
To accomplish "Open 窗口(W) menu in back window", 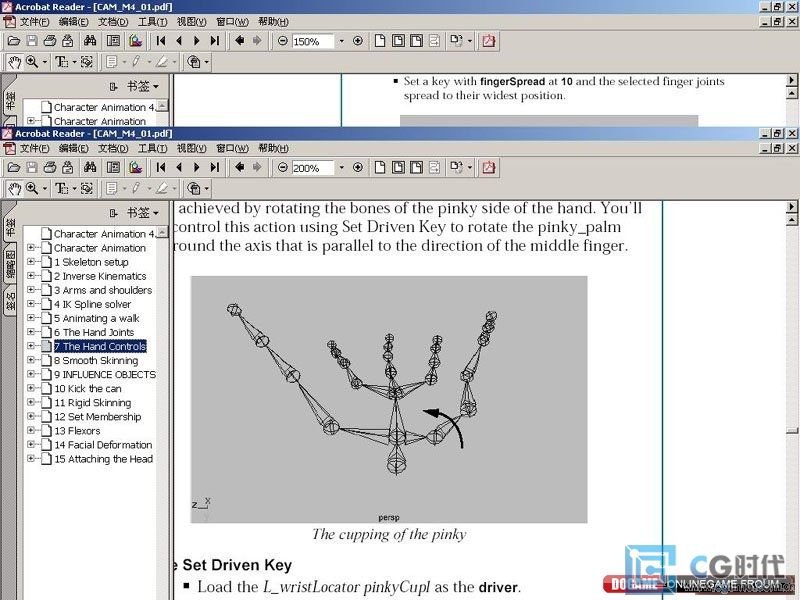I will 232,21.
